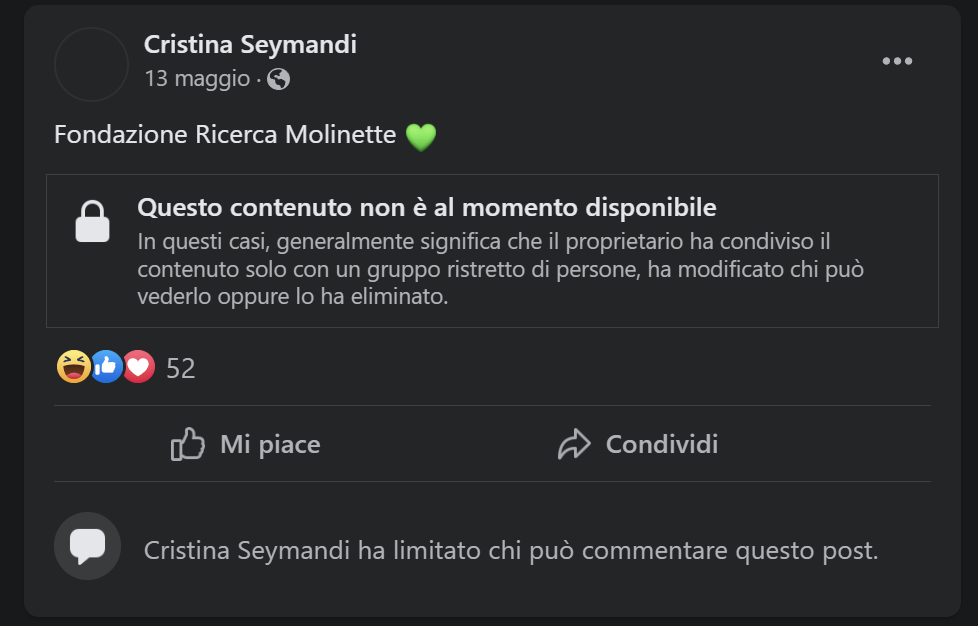Click the 'Questo contenuto non è al momento disponibile' heading
Screen dimensions: 978x626
(x=427, y=208)
